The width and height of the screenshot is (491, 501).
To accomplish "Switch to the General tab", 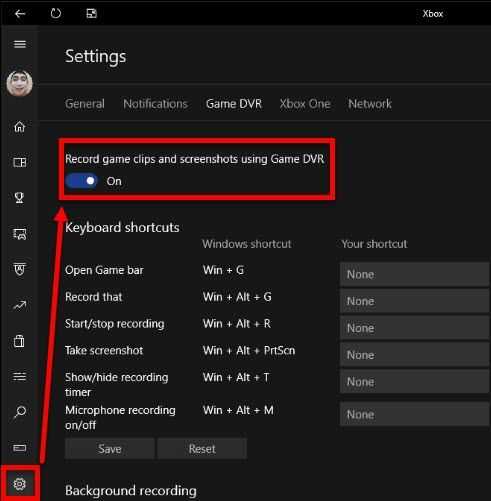I will [x=85, y=104].
